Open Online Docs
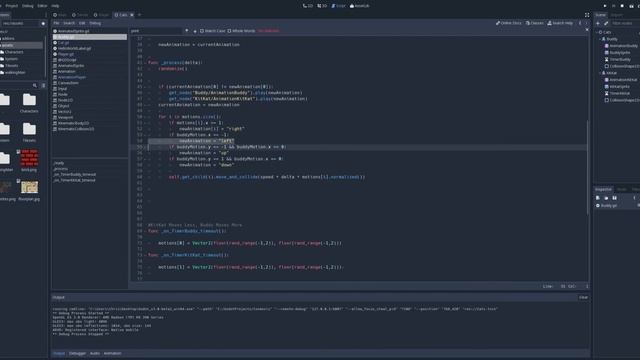Viewport: 640px width, 360px height. point(509,23)
